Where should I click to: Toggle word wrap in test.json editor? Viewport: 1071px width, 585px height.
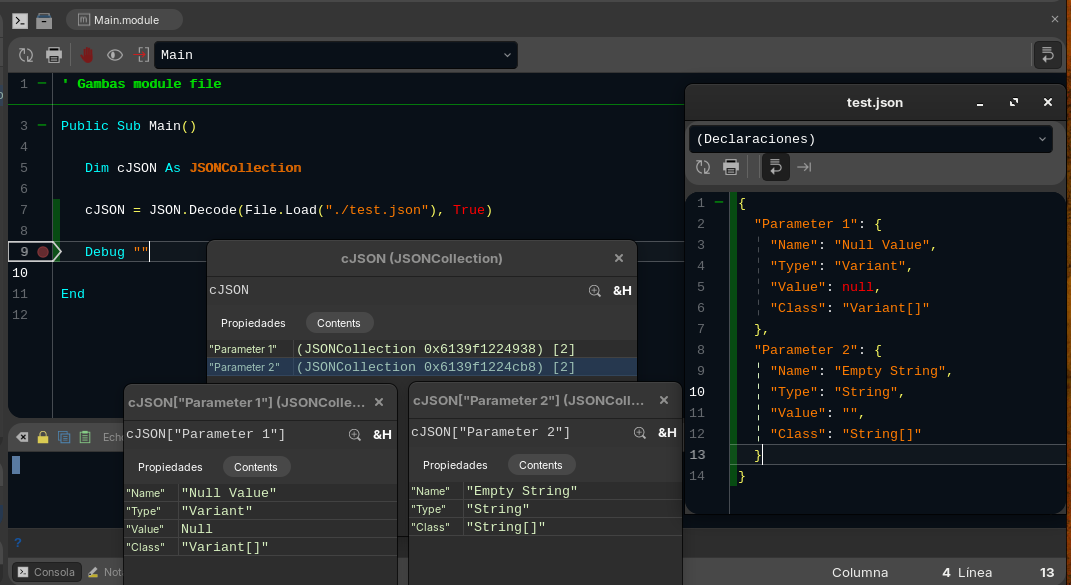(775, 167)
